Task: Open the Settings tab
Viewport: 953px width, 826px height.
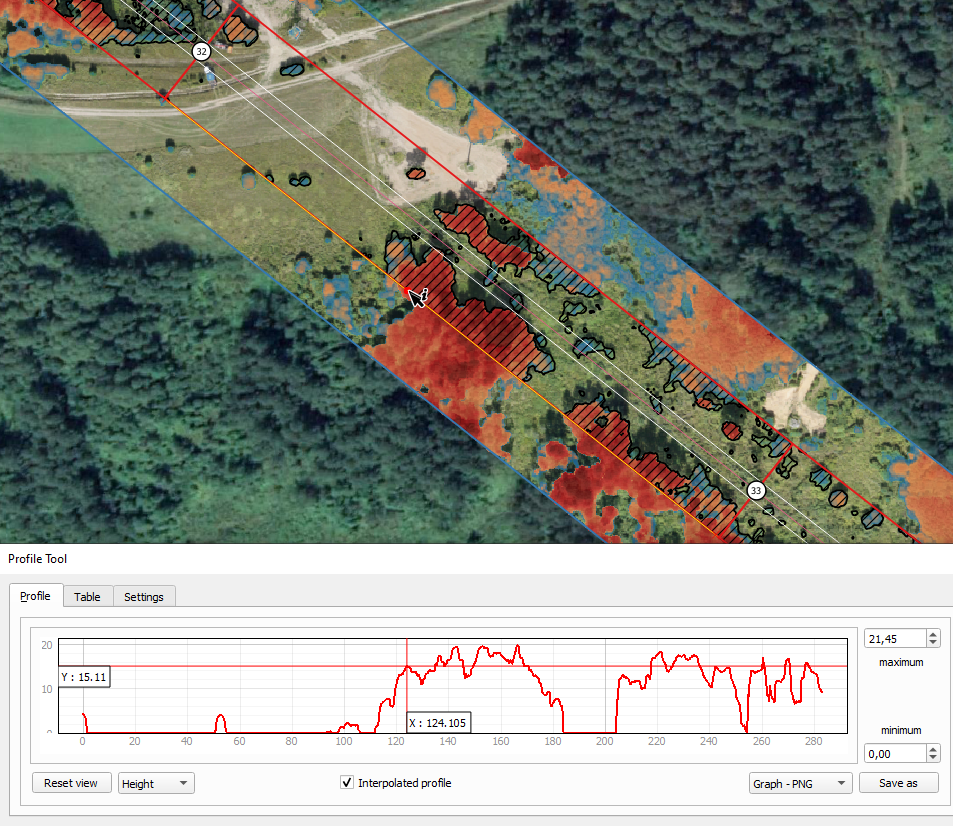Action: click(144, 597)
